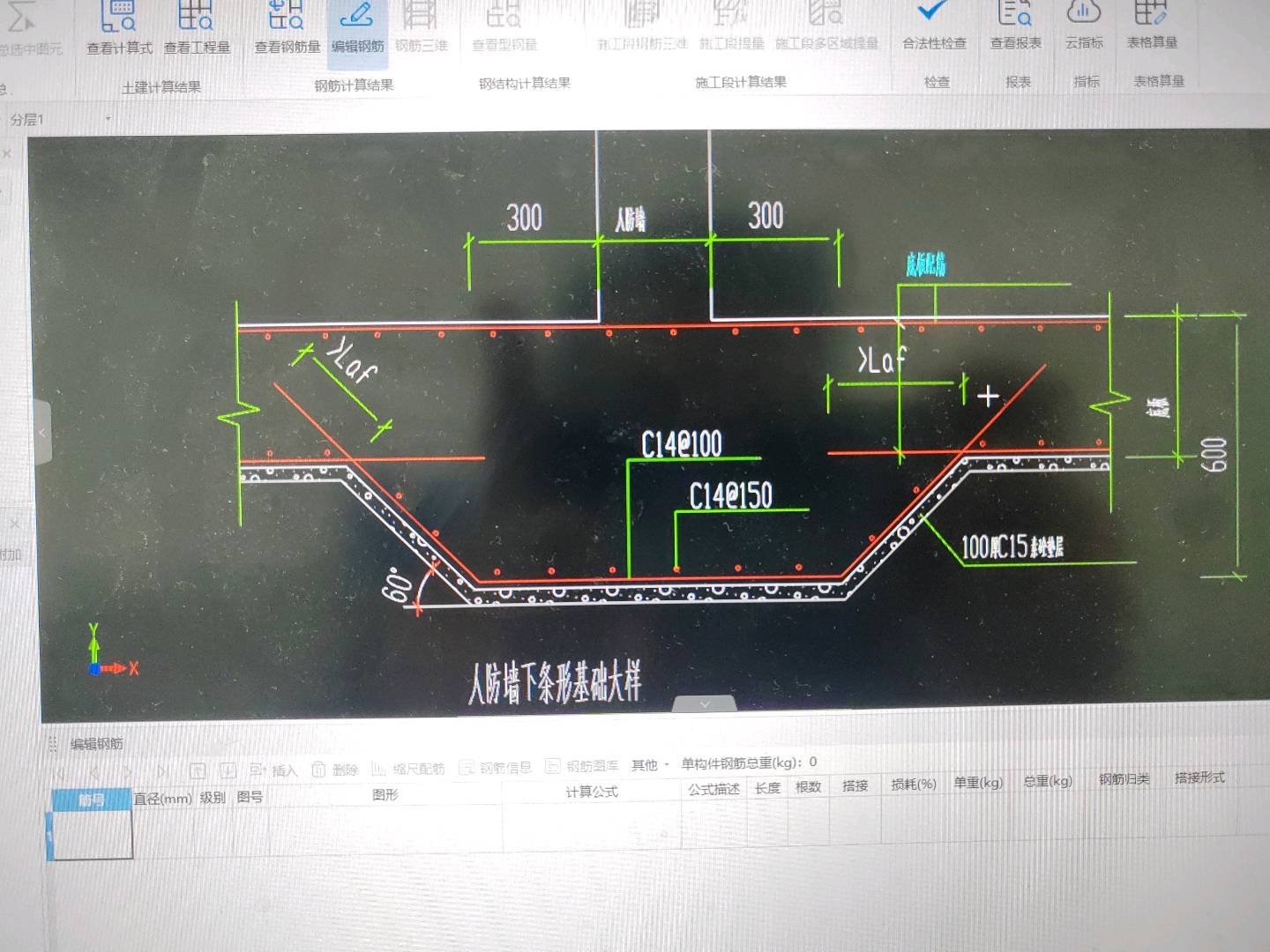Screen dimensions: 1270x952
Task: Open 查看计算式 (view calculation formula) tool
Action: click(x=119, y=29)
